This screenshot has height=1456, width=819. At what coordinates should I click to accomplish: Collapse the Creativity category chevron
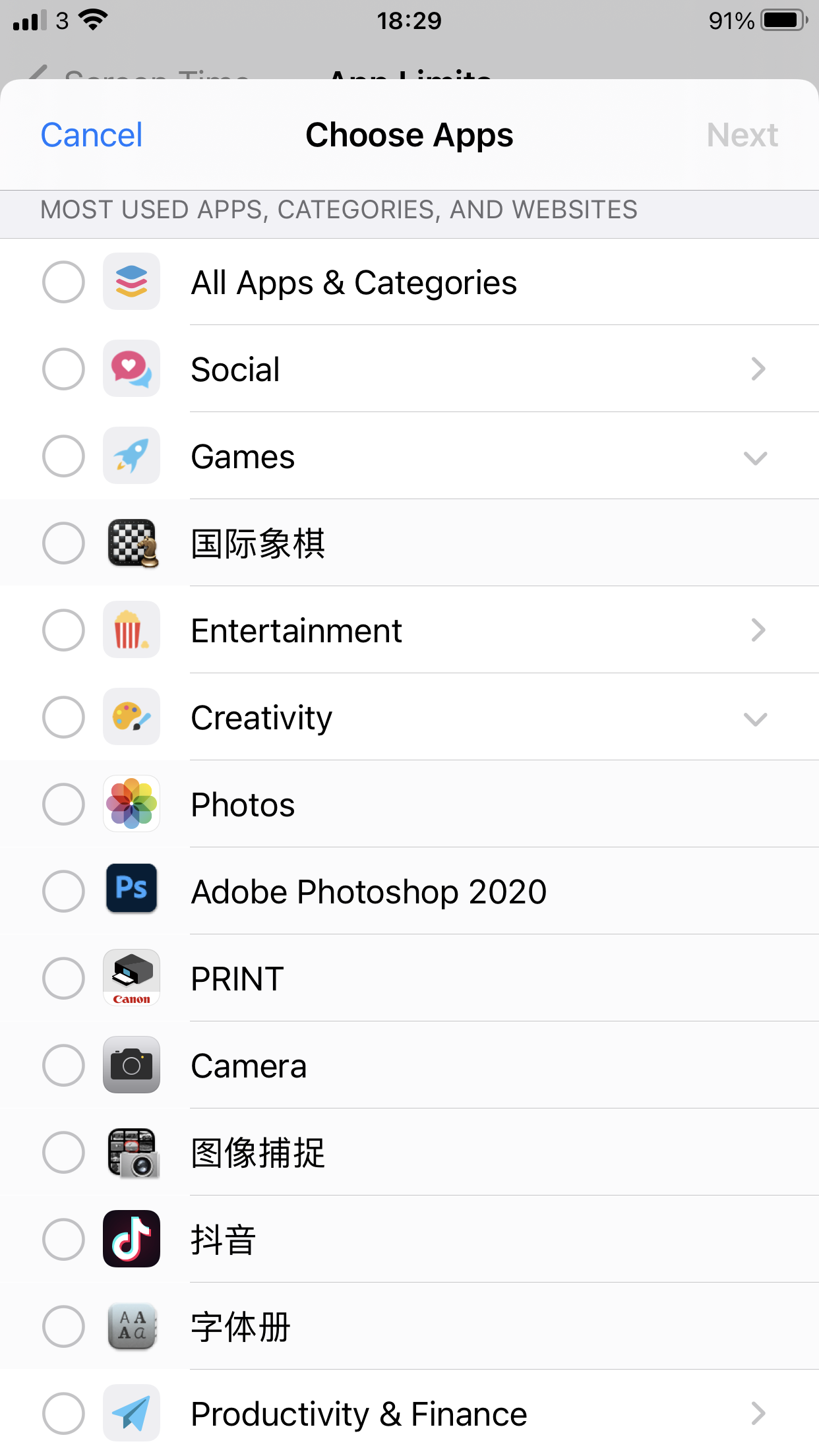tap(756, 718)
